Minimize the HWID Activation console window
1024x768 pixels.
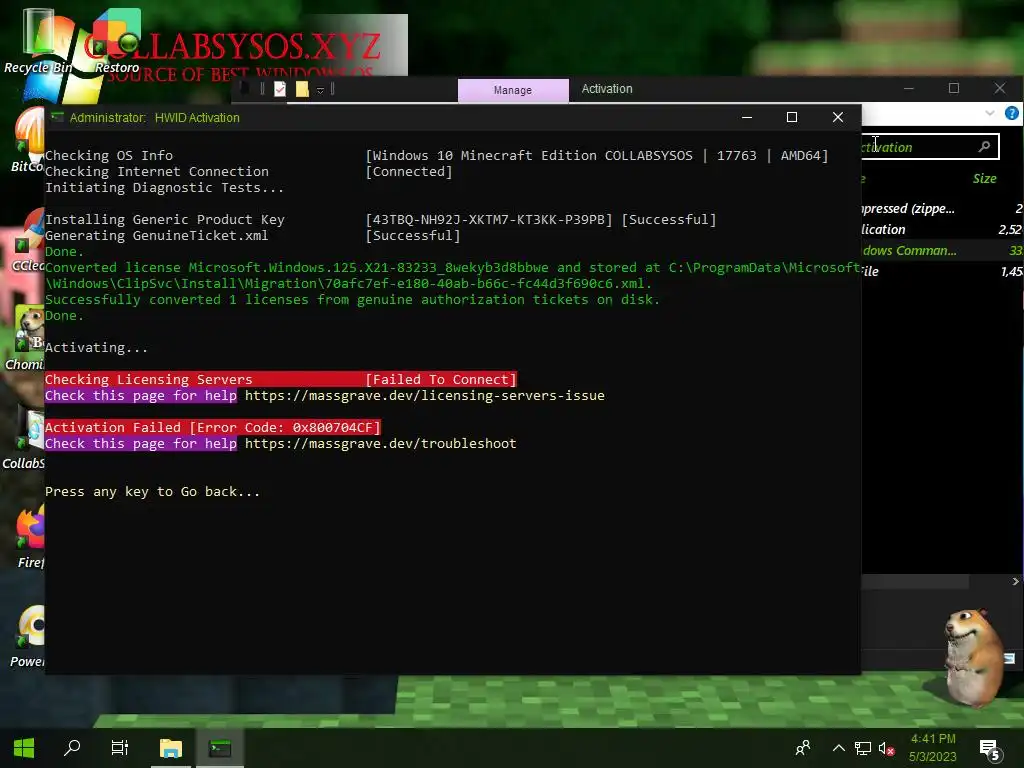[x=747, y=118]
